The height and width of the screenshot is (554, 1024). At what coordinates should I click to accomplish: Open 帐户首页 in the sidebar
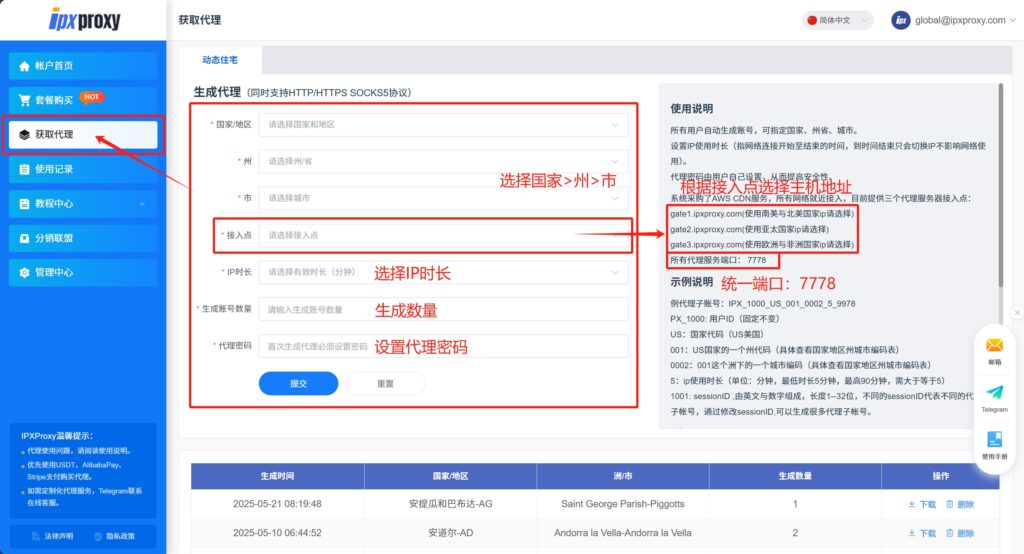coord(83,66)
